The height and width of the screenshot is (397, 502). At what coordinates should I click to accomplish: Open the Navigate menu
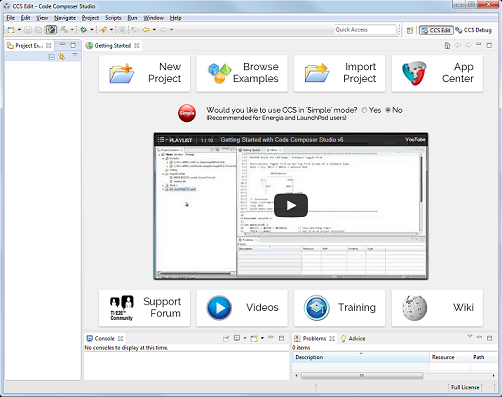[x=65, y=18]
